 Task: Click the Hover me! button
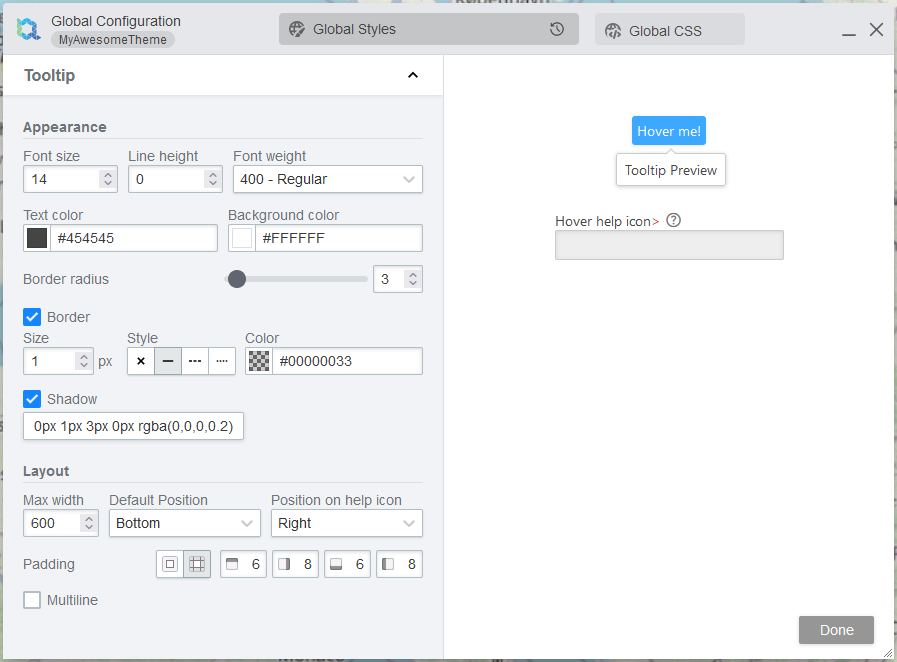point(669,131)
